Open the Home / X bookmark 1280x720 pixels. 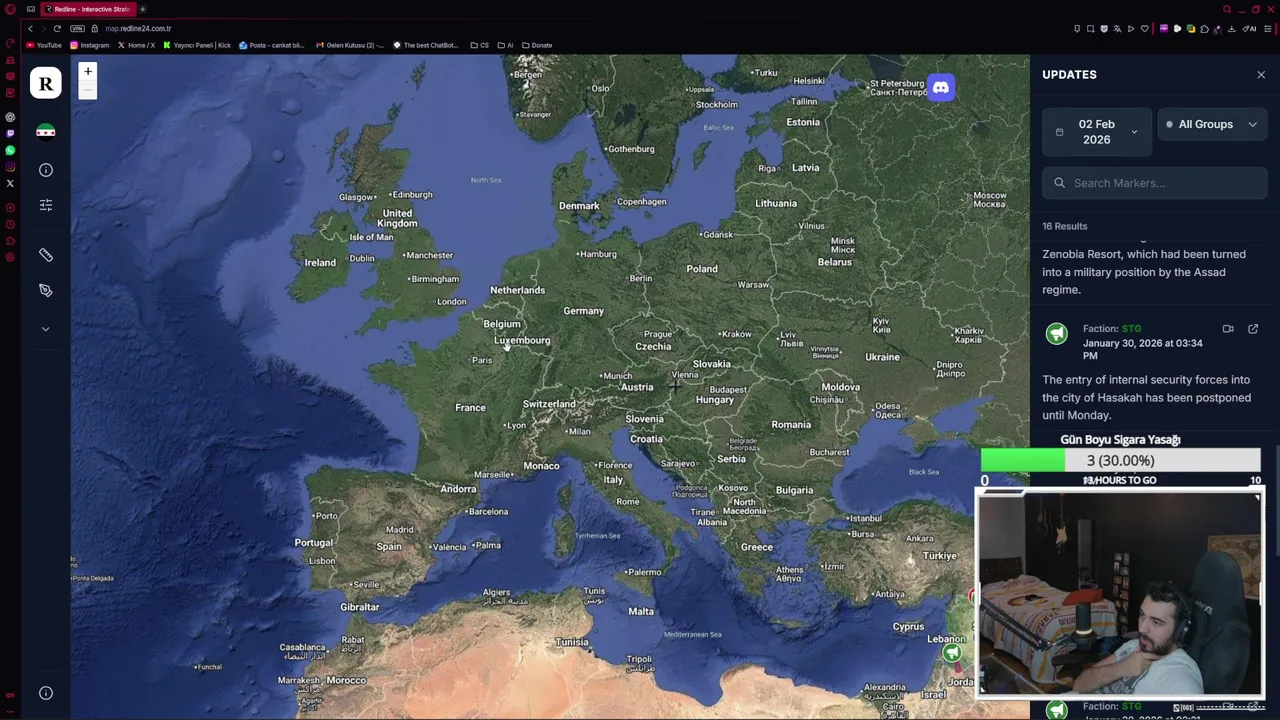137,45
